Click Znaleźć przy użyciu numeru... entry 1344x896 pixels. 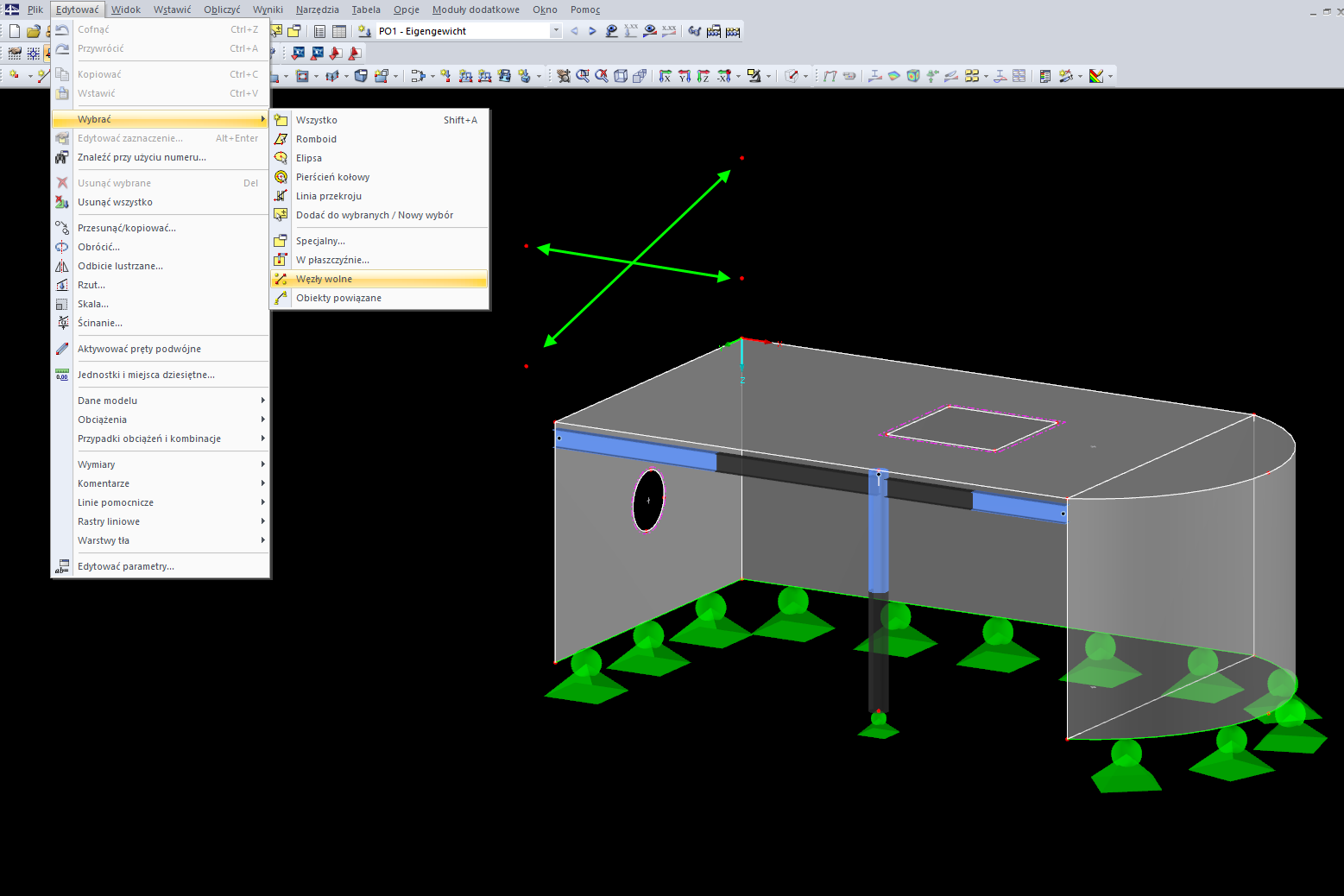pyautogui.click(x=161, y=157)
